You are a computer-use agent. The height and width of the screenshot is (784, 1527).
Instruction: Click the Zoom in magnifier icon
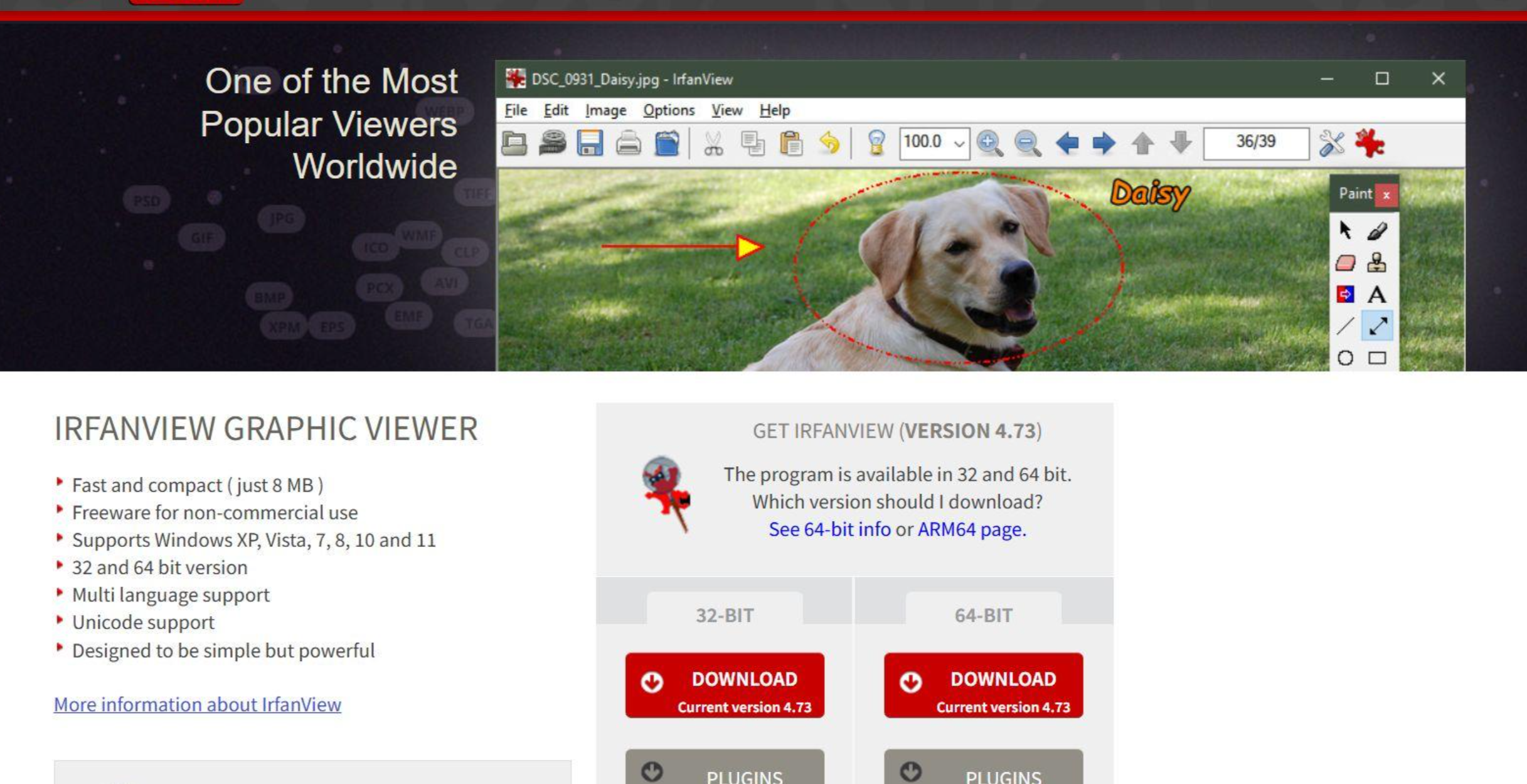pos(989,144)
